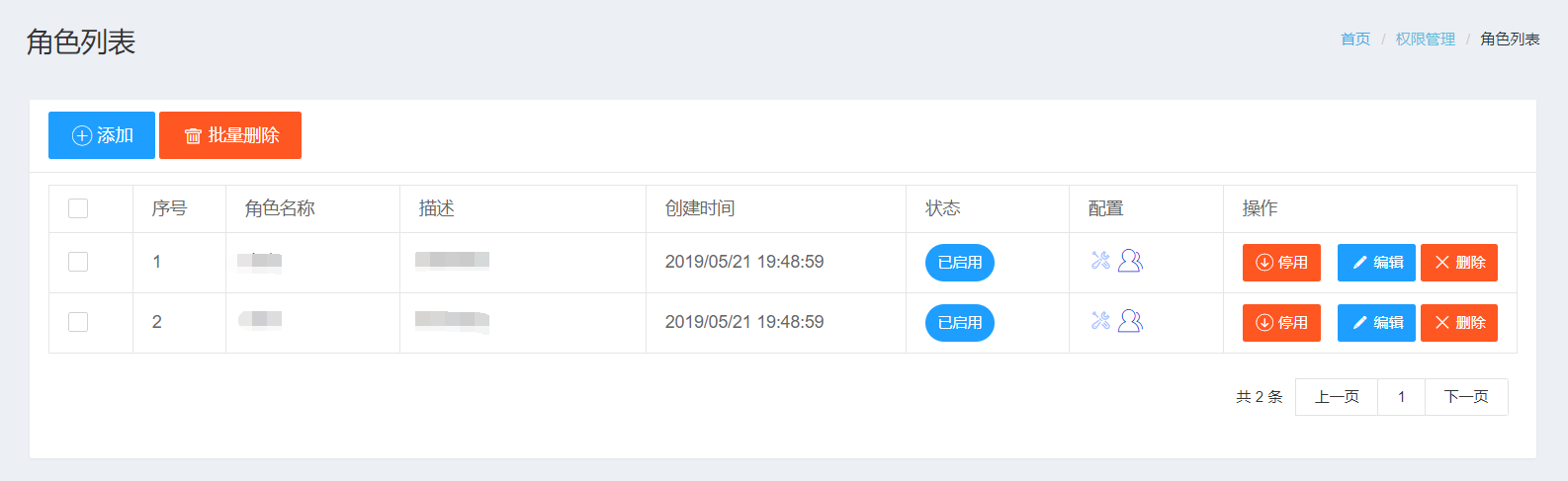Click the wrench config icon in row 2
The width and height of the screenshot is (1568, 481).
[x=1100, y=321]
